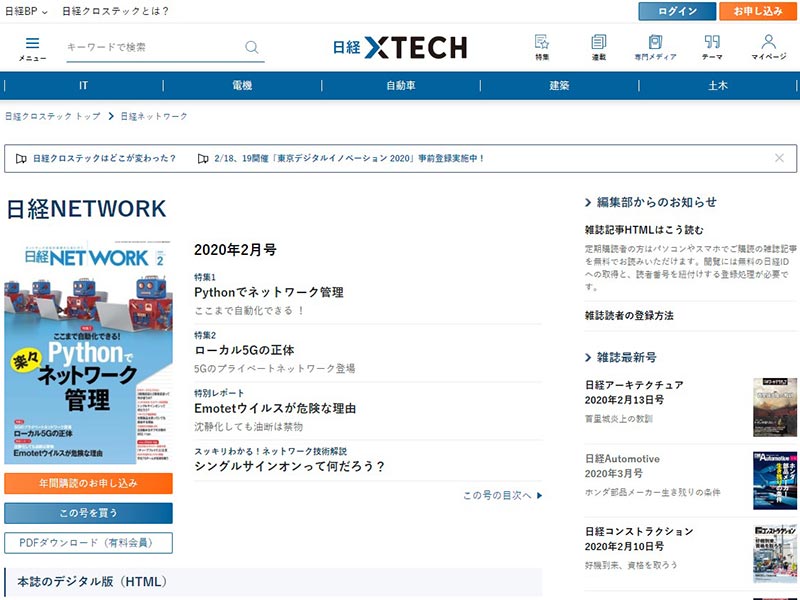Screen dimensions: 800x600
Task: Click 日経アーキテクチュア cover thumbnail
Action: [x=774, y=407]
